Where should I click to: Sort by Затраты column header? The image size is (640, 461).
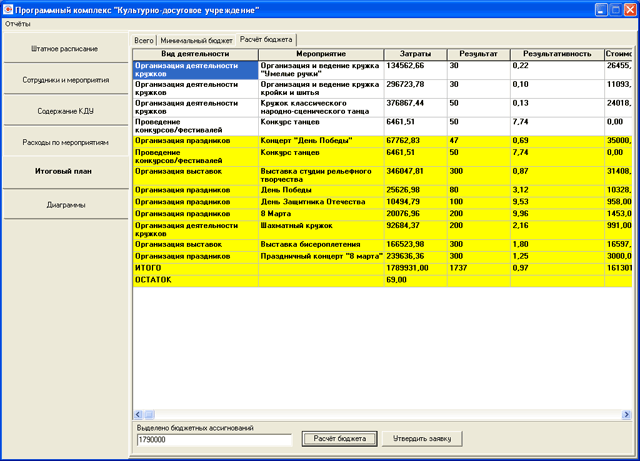415,54
